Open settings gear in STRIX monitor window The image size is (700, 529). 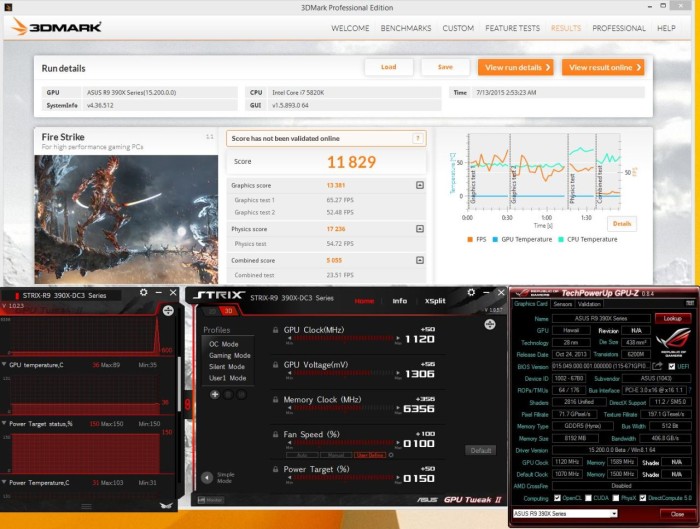pyautogui.click(x=144, y=292)
